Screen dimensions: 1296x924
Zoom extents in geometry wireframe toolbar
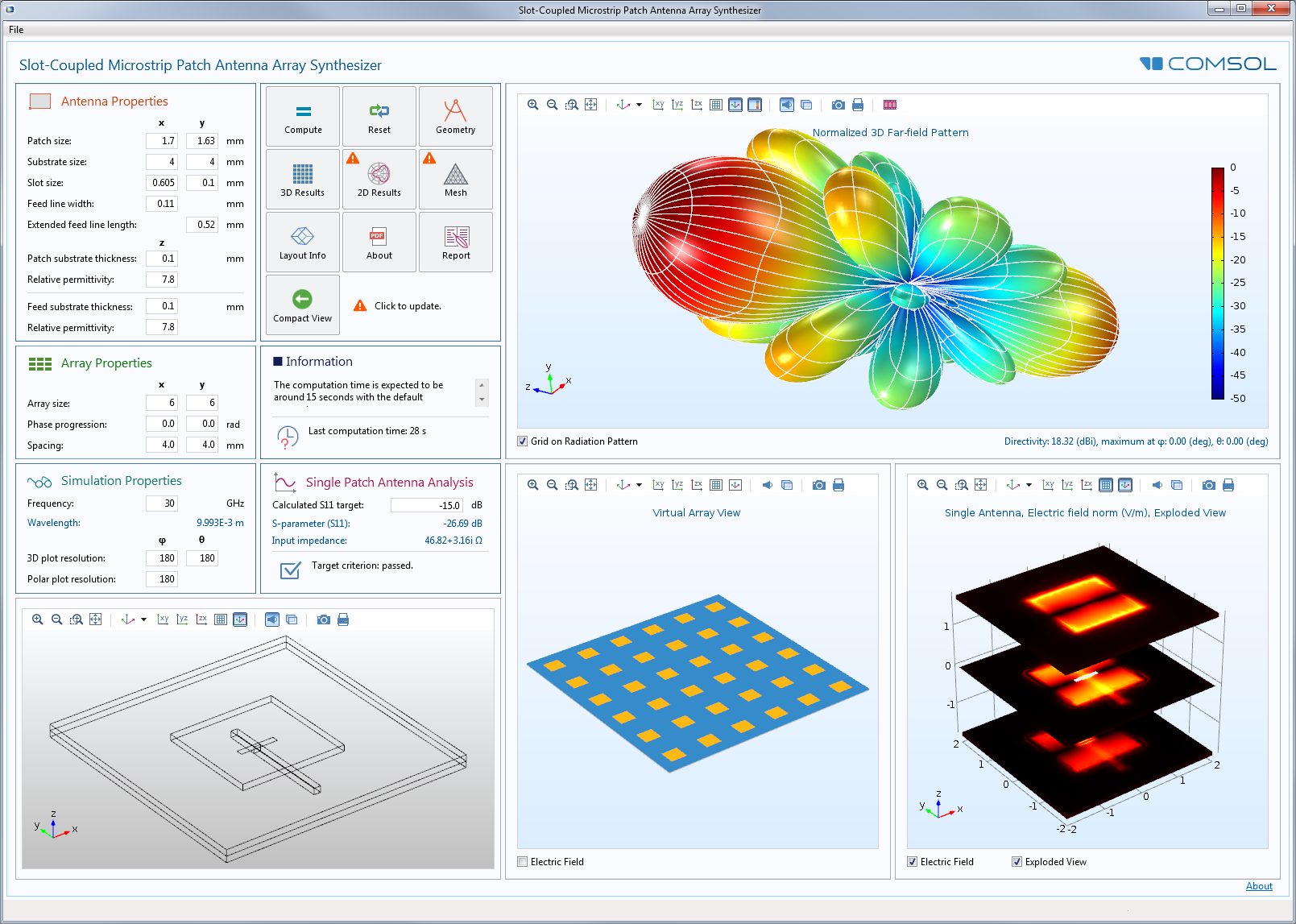pyautogui.click(x=96, y=619)
